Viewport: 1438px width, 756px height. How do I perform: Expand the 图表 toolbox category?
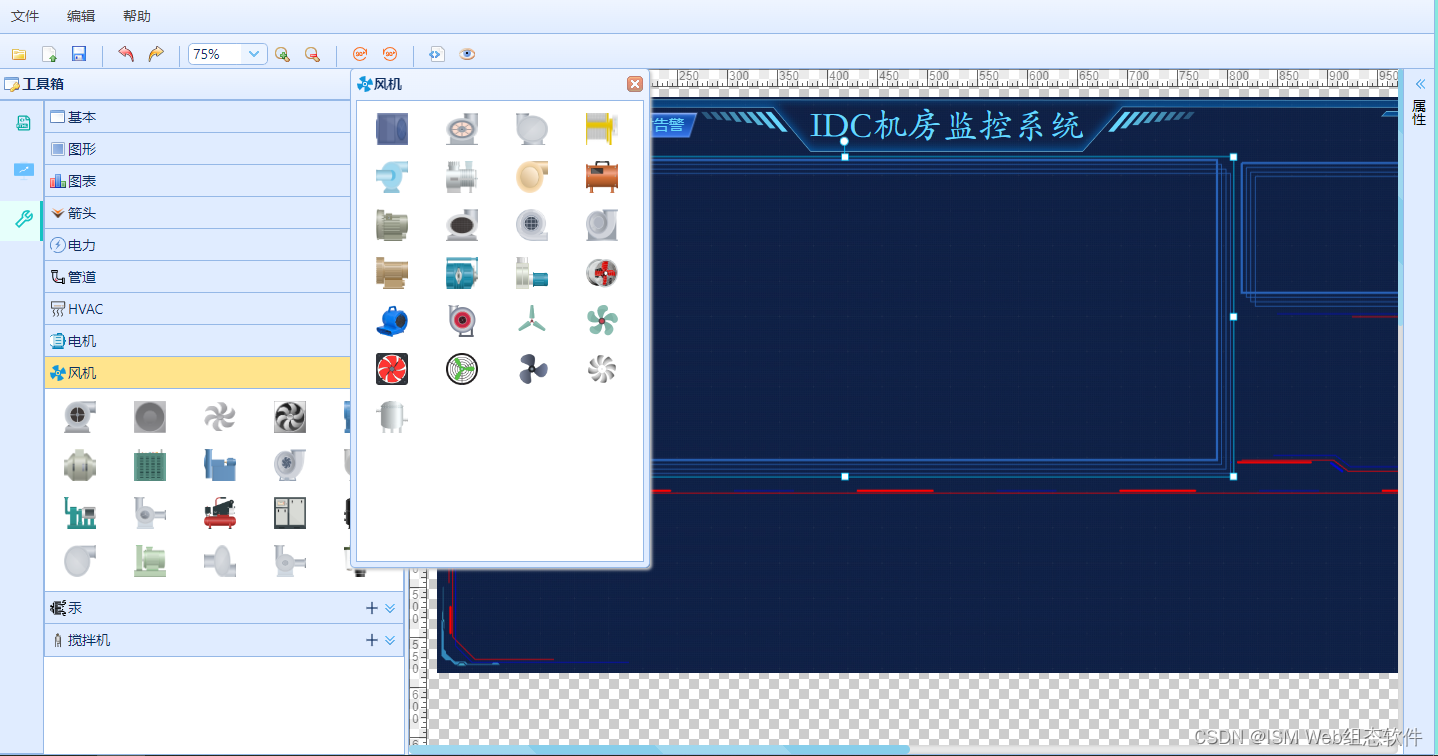199,181
